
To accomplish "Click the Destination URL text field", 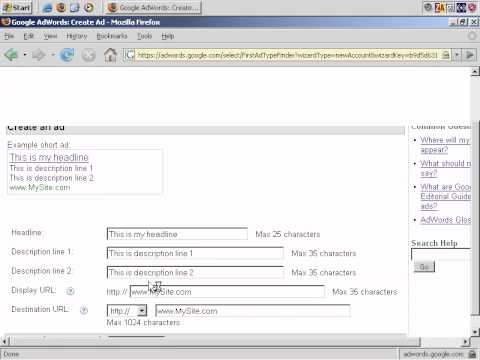I will (253, 311).
